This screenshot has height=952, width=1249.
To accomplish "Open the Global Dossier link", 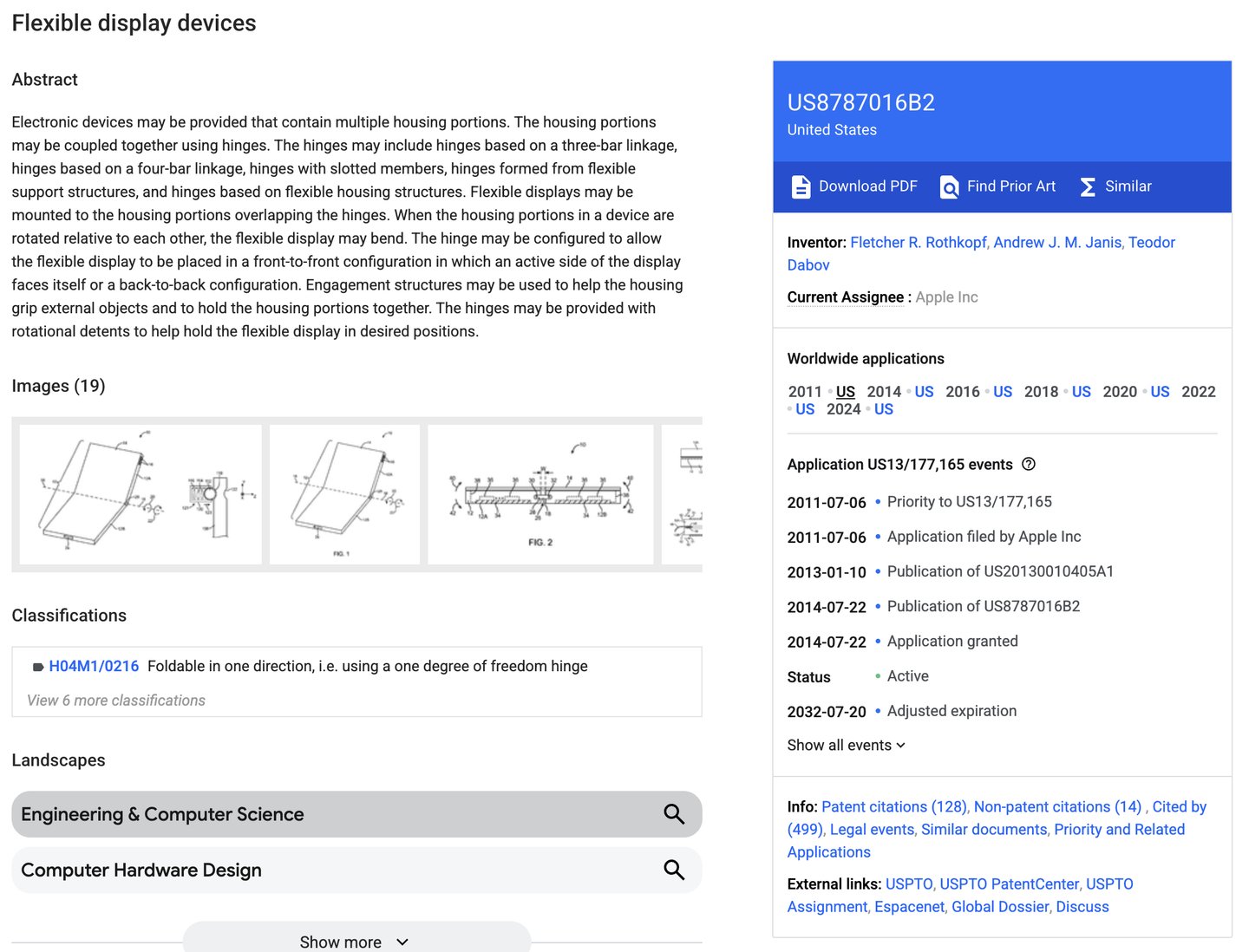I will pos(1000,906).
